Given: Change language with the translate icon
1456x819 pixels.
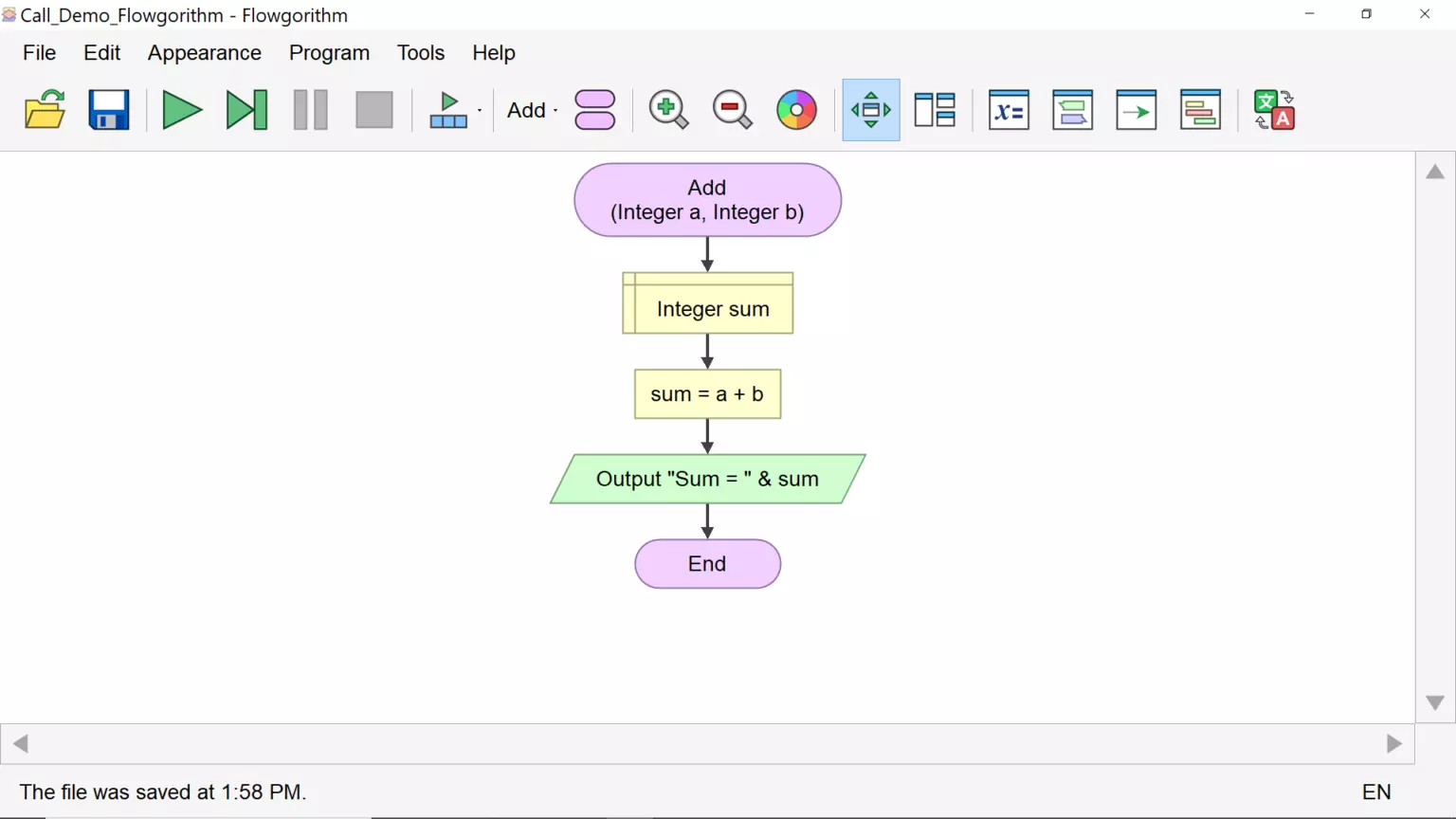Looking at the screenshot, I should (1274, 110).
